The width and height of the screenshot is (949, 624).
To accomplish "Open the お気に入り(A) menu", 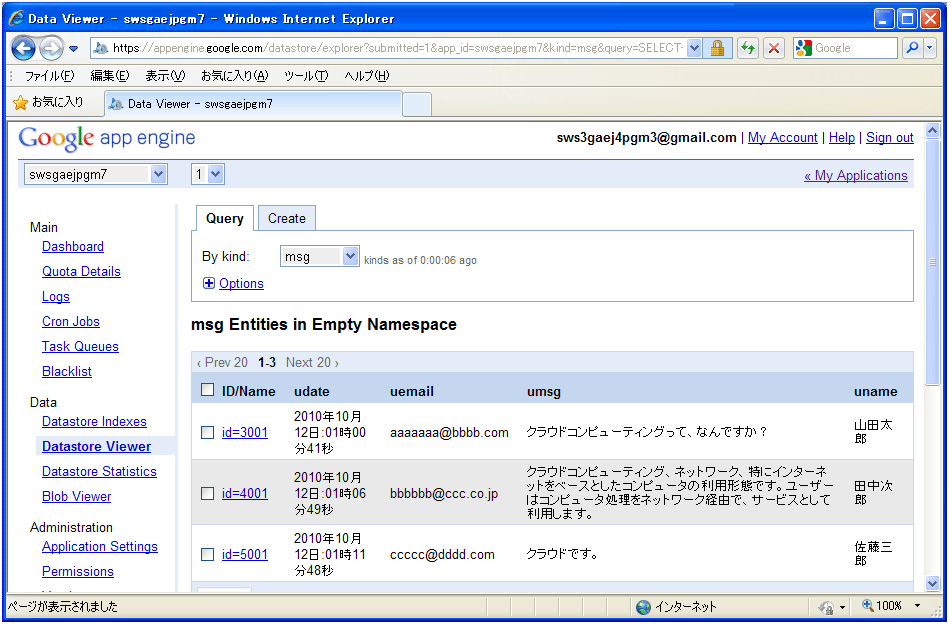I will click(x=234, y=76).
